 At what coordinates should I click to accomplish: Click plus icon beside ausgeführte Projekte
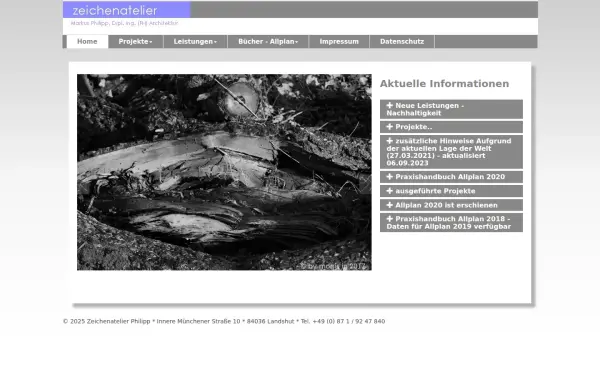[x=390, y=191]
